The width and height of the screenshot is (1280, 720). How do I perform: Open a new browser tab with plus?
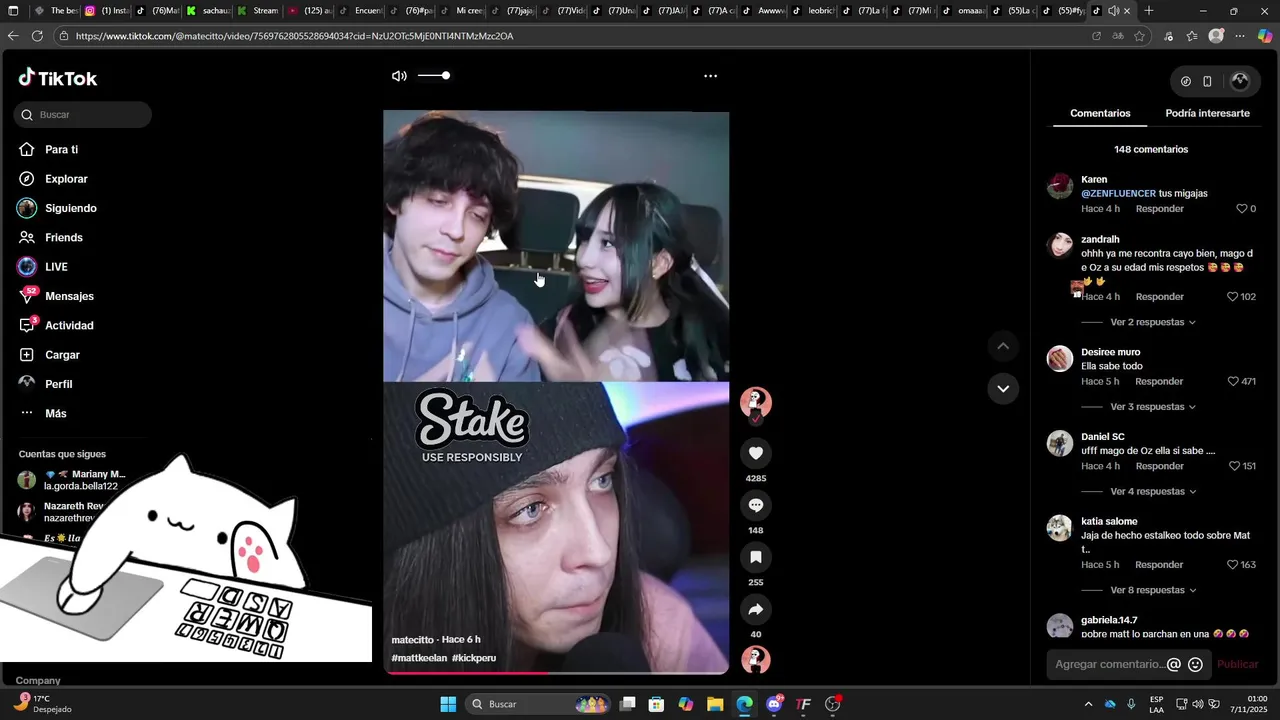pyautogui.click(x=1148, y=11)
